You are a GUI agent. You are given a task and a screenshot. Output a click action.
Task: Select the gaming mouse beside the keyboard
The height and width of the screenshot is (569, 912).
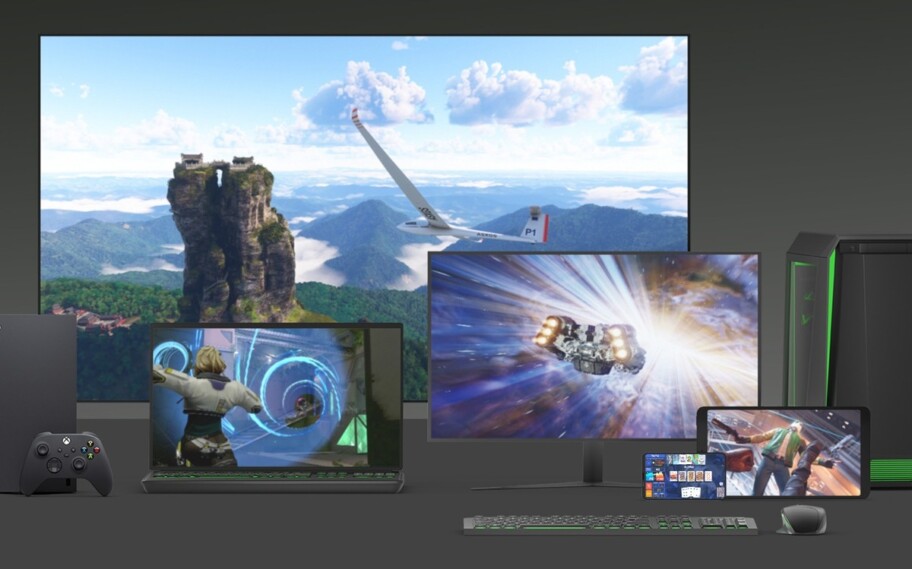point(802,519)
